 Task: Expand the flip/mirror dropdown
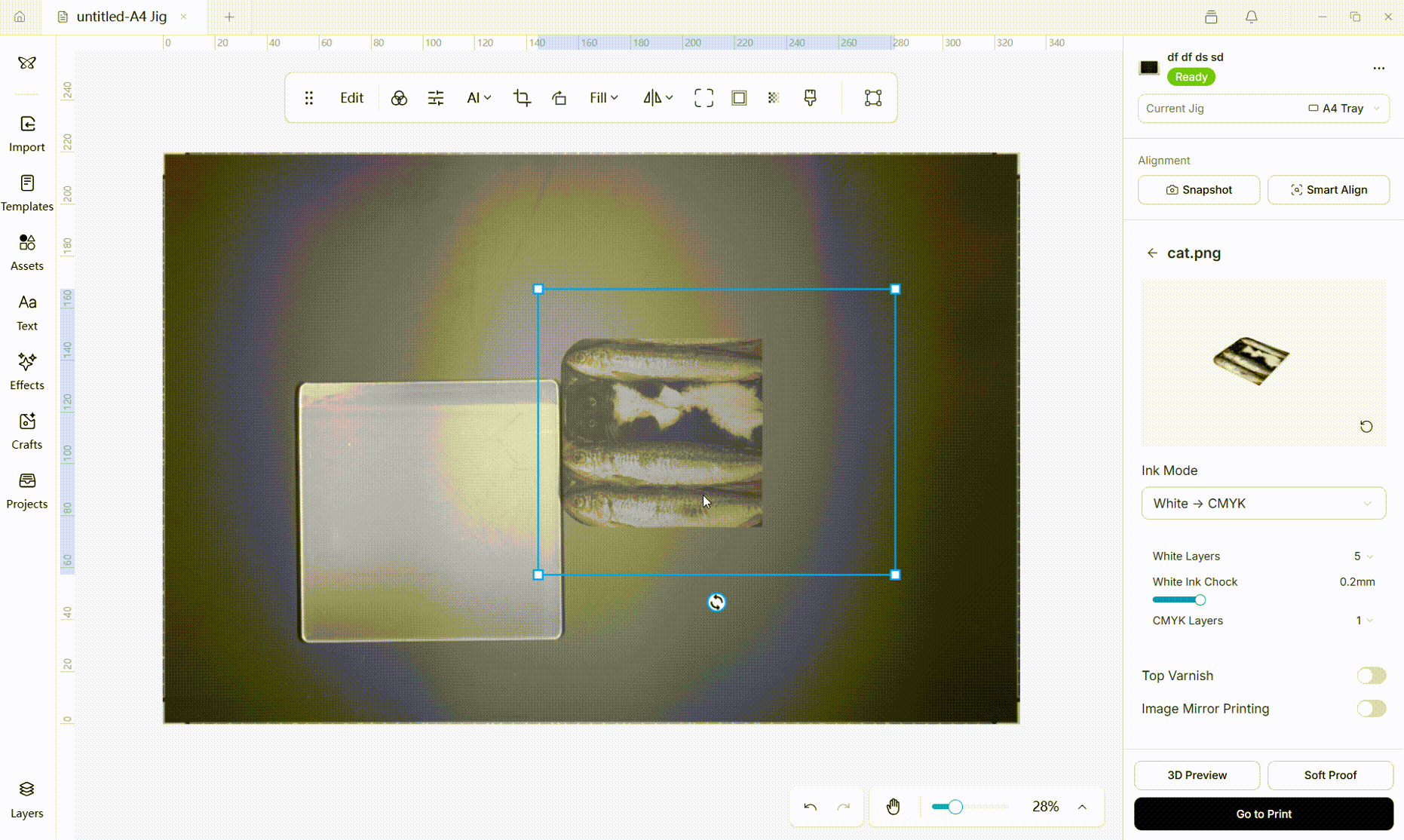[658, 98]
